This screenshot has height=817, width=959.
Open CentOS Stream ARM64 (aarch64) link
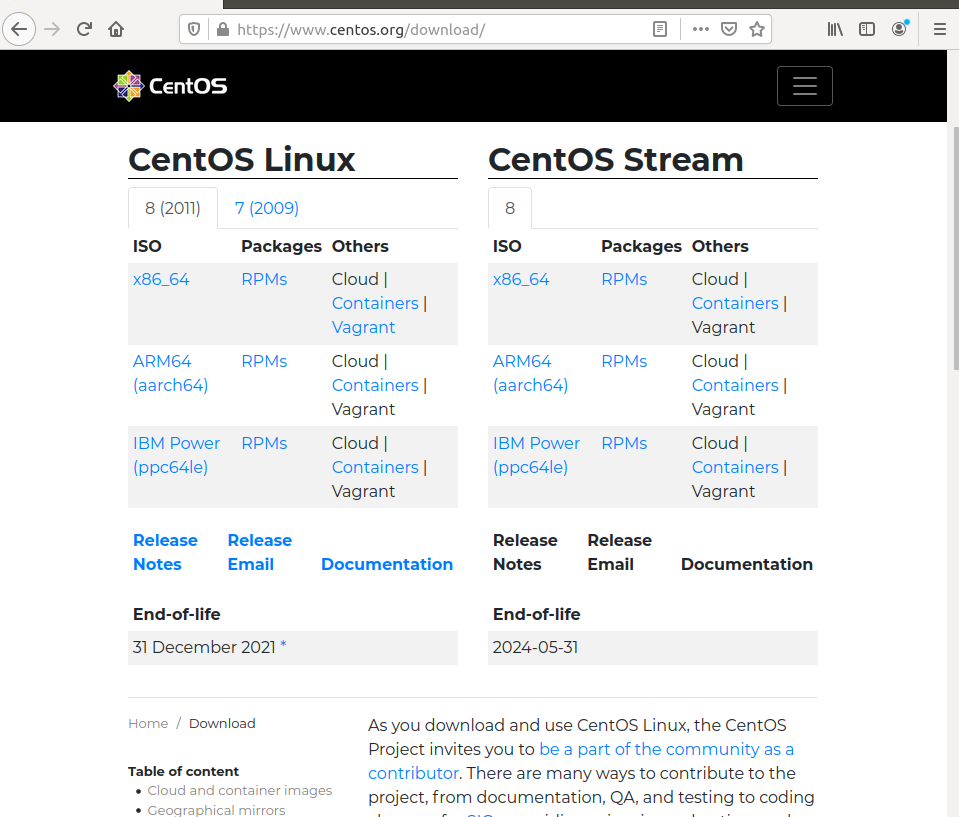coord(530,373)
